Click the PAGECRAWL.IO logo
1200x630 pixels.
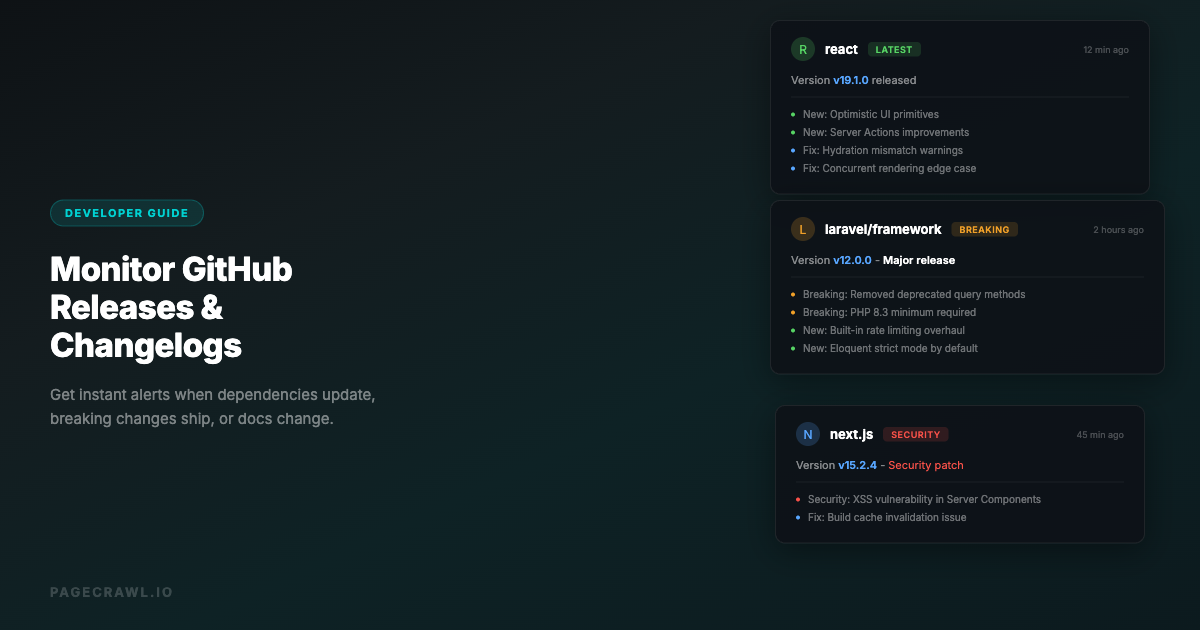(x=111, y=591)
